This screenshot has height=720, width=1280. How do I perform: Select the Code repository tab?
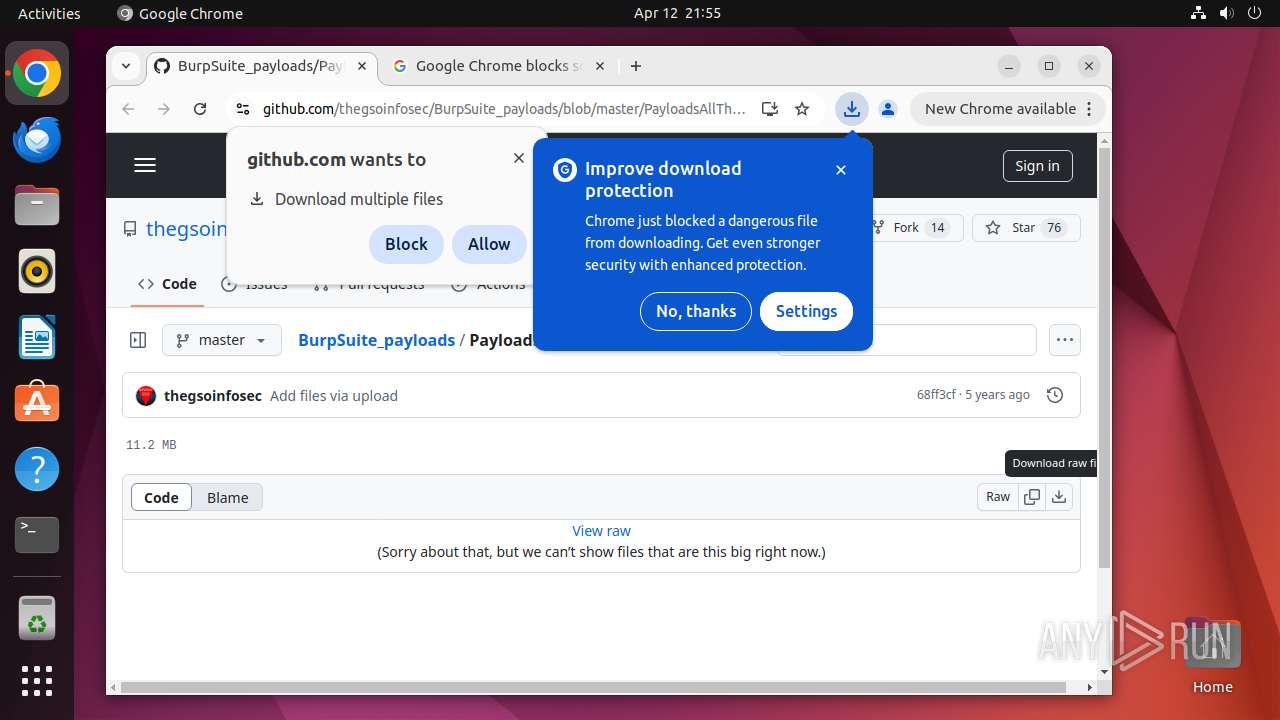168,284
